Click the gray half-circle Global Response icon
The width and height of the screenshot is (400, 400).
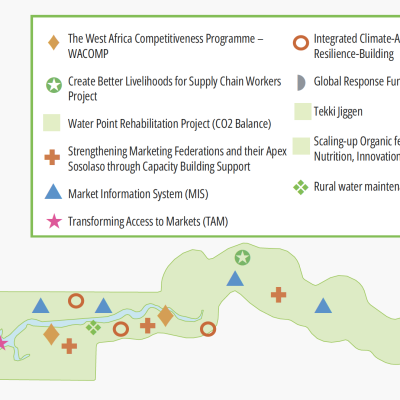tap(301, 83)
